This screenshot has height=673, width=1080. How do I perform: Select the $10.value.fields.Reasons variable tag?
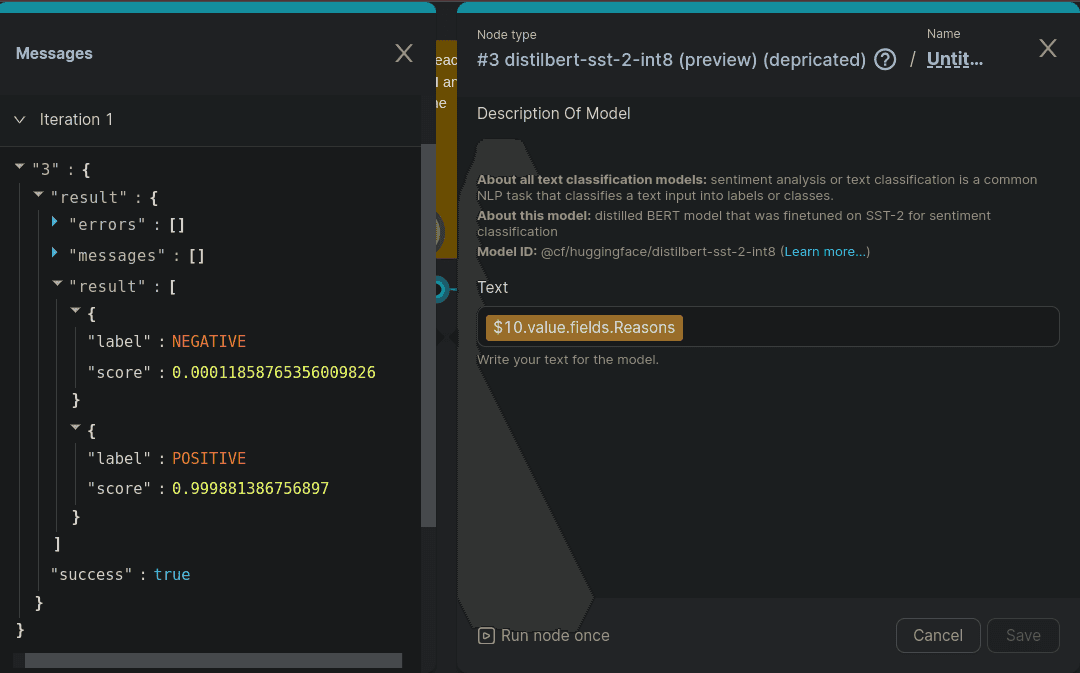pos(584,327)
